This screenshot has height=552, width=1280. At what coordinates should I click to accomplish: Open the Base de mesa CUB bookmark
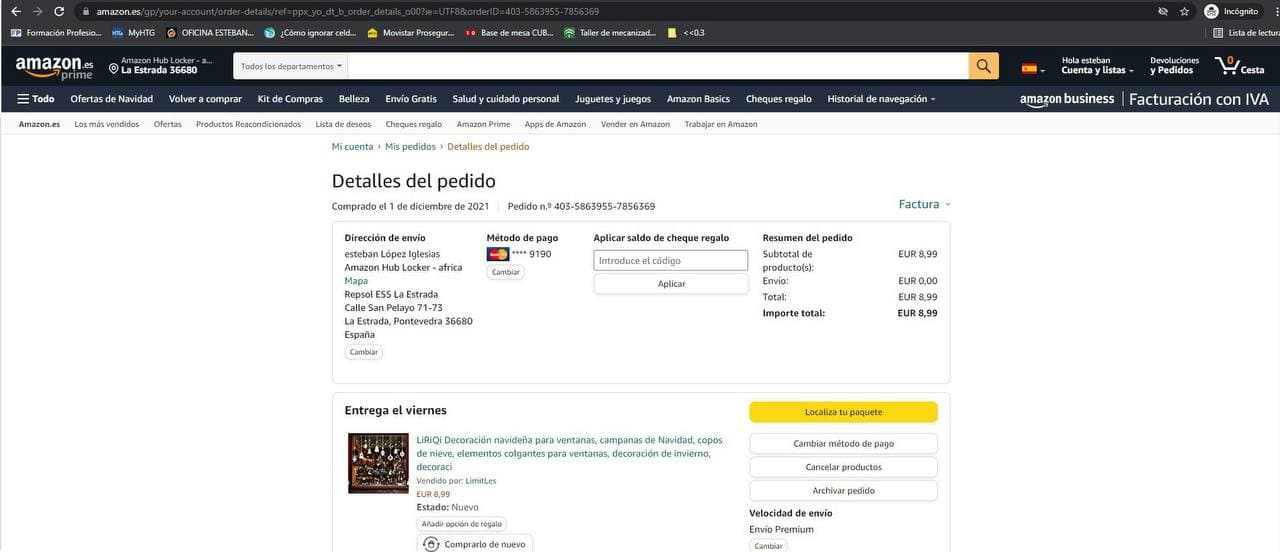(509, 32)
